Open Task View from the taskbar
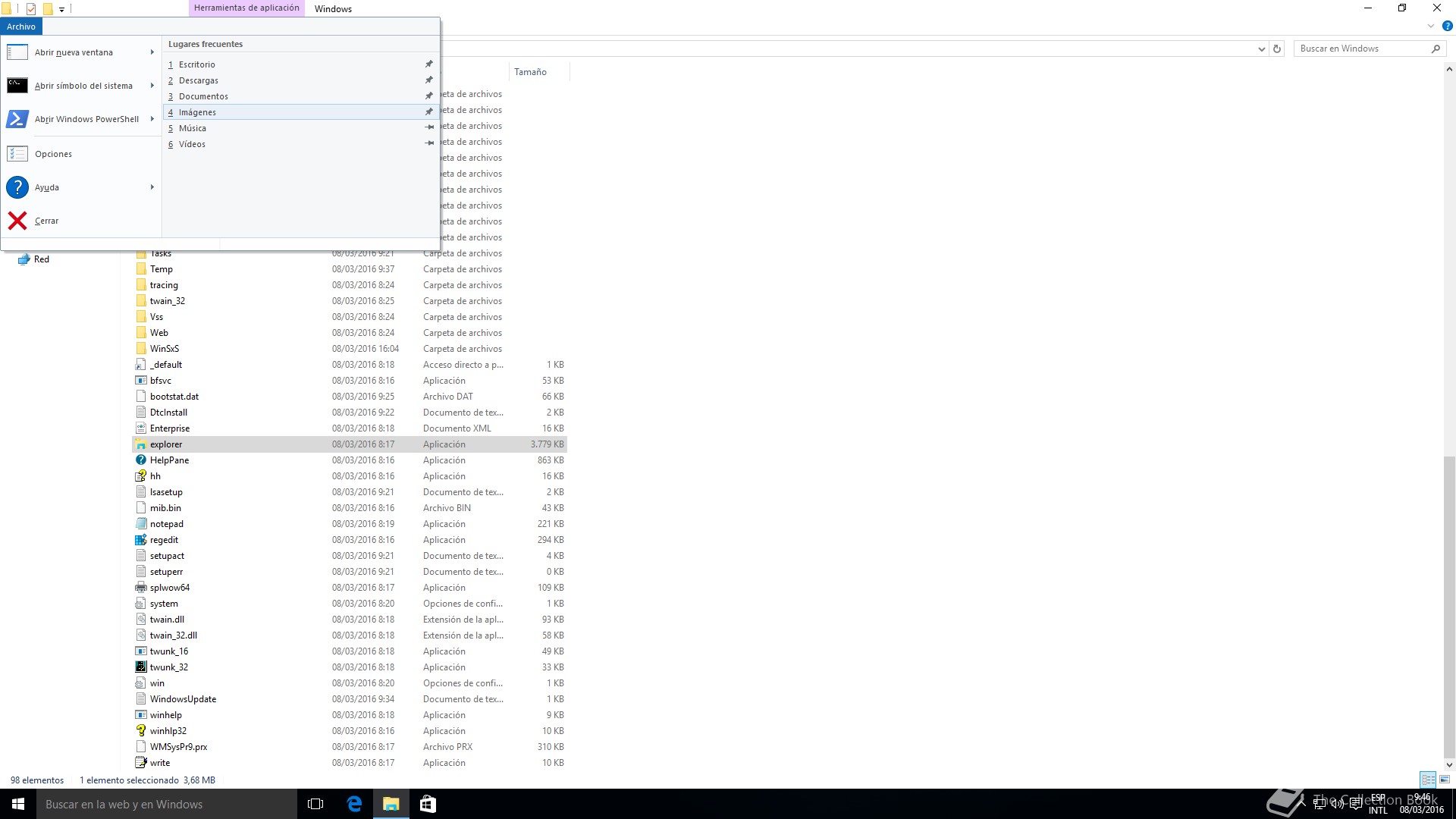The width and height of the screenshot is (1456, 819). (315, 804)
